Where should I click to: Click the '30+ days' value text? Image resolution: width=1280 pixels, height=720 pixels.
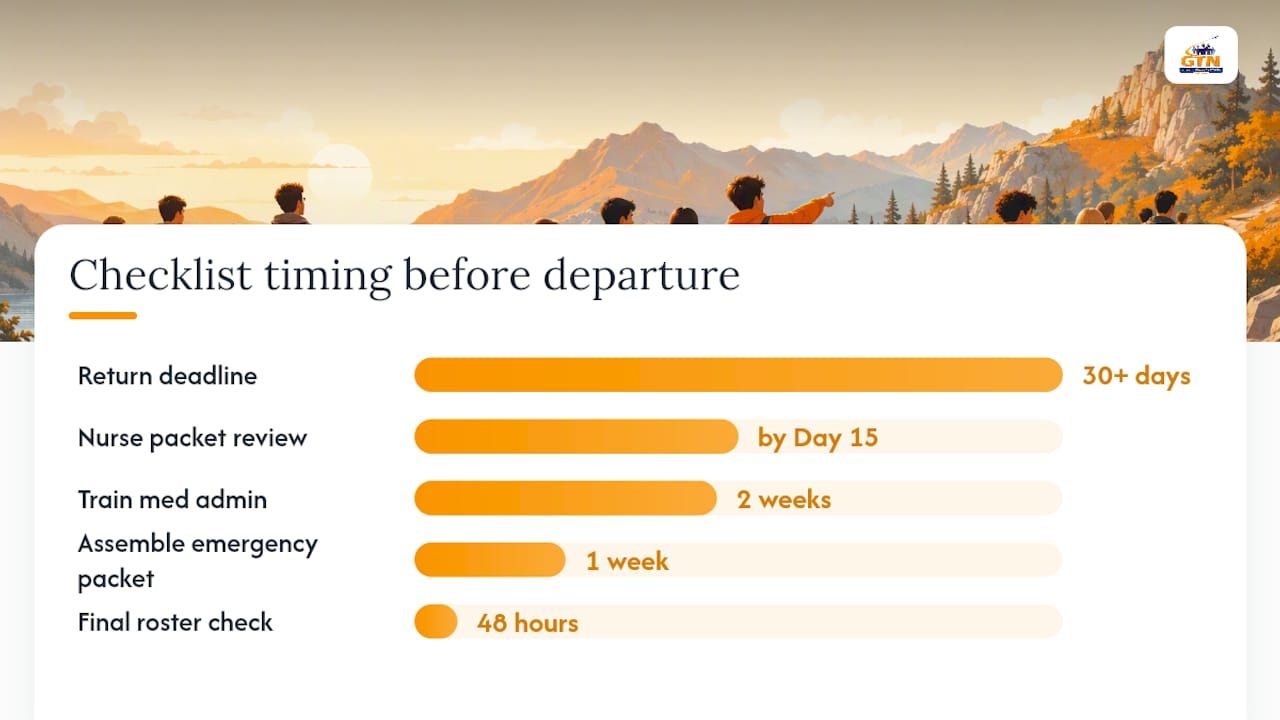click(x=1136, y=376)
